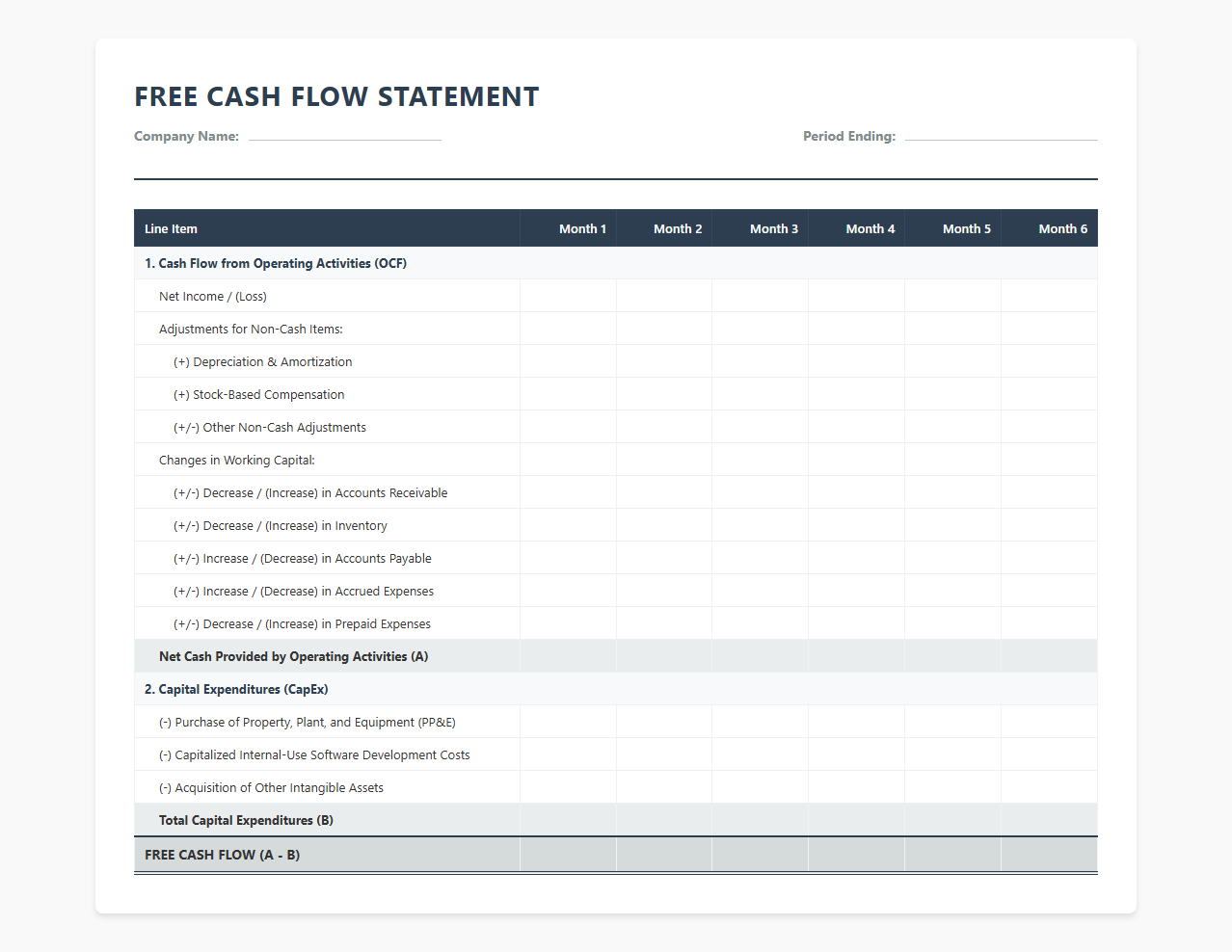Select the Month 1 column header
This screenshot has width=1232, height=952.
pos(568,228)
